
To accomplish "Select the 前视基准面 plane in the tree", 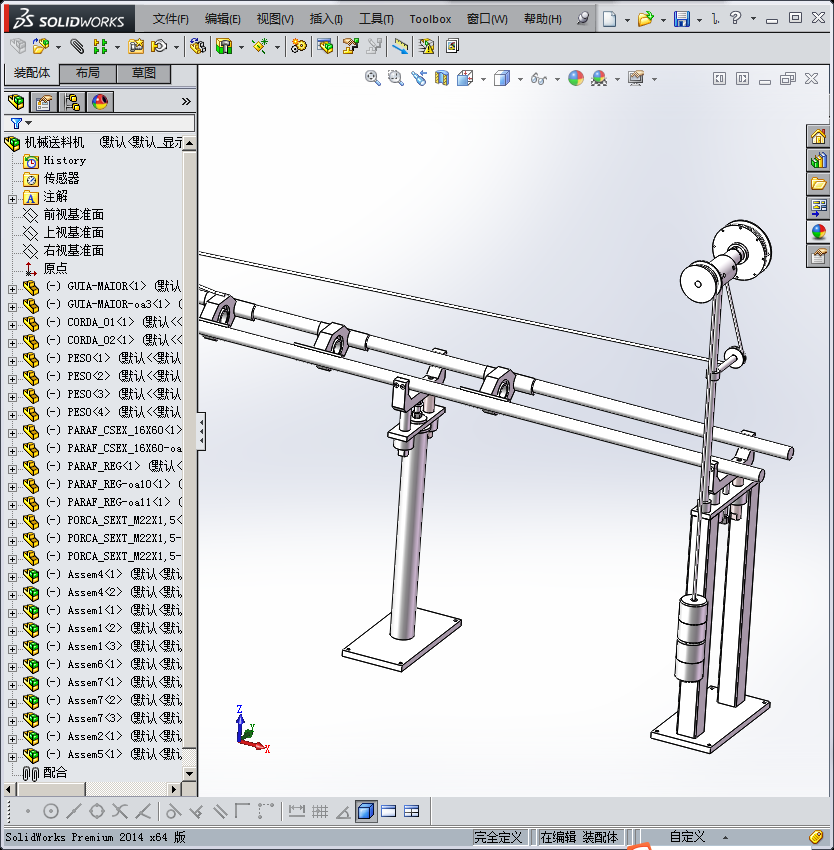I will point(73,215).
